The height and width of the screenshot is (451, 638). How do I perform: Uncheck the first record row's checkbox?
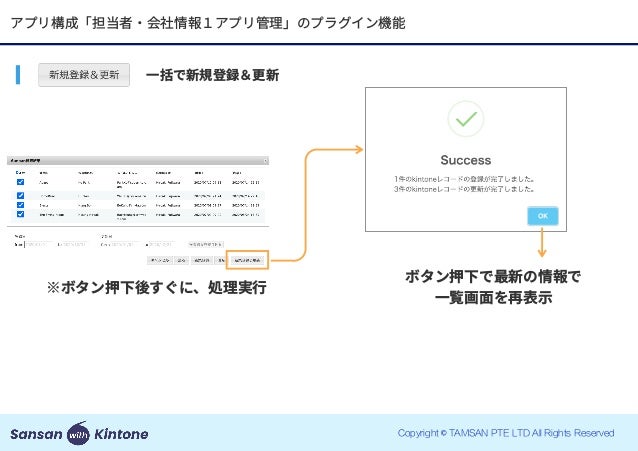click(20, 182)
